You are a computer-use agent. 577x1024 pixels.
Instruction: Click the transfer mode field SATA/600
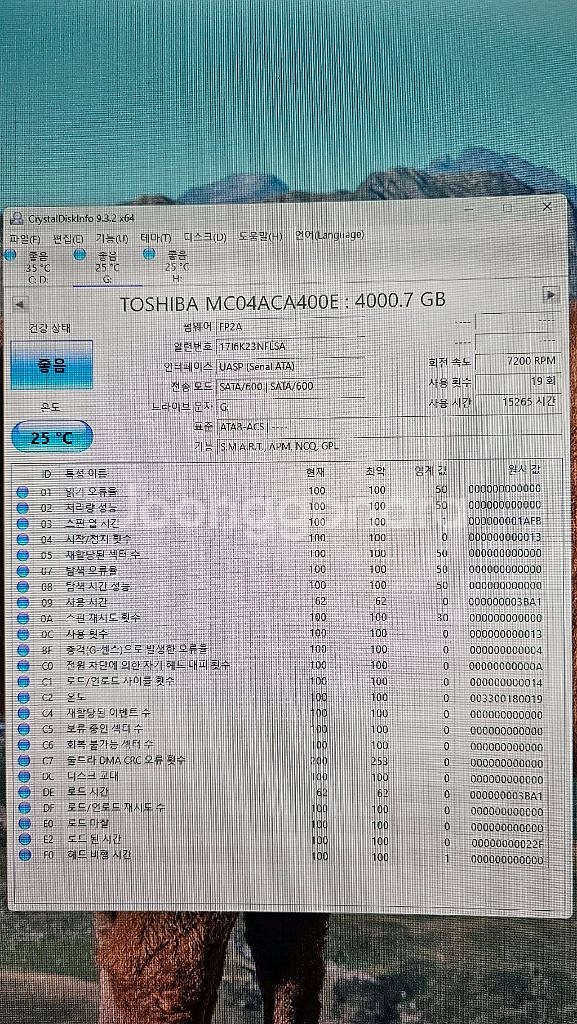coord(290,387)
